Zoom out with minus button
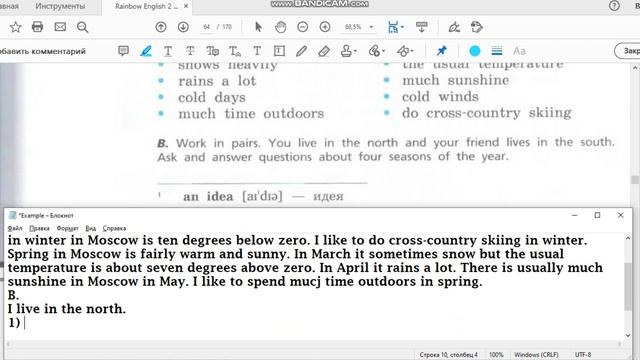Screen dimensions: 640x360 point(302,27)
